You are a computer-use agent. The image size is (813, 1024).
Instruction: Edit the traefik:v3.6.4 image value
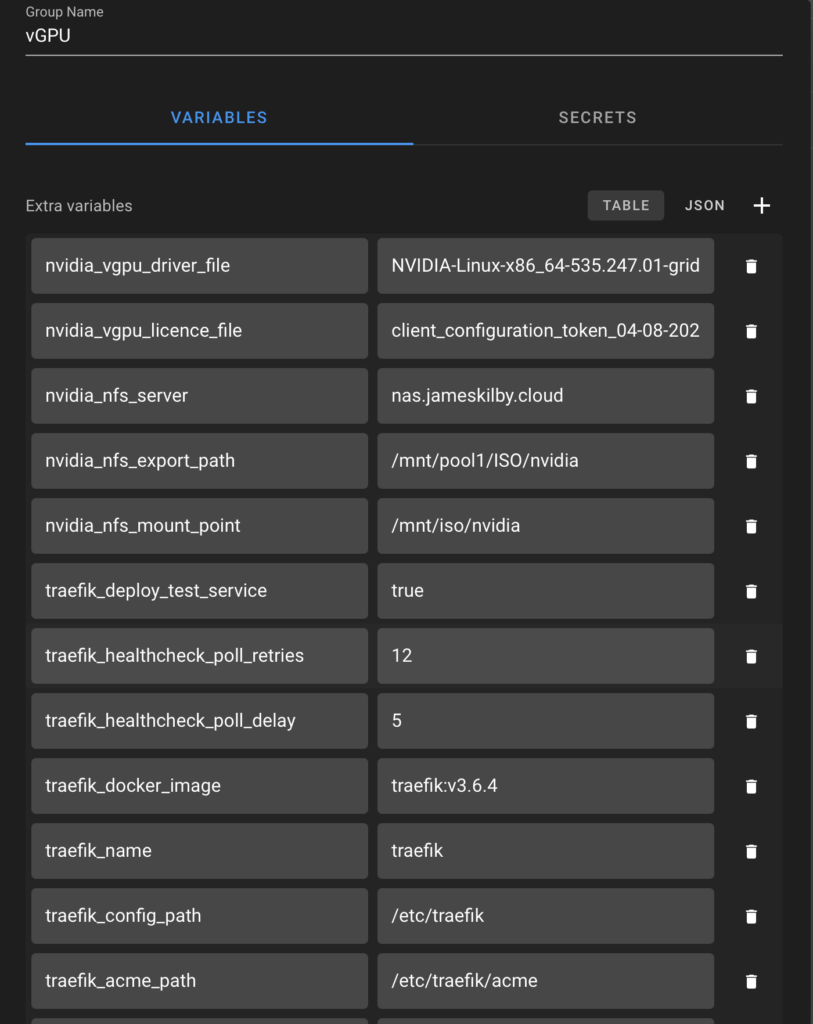[x=545, y=786]
